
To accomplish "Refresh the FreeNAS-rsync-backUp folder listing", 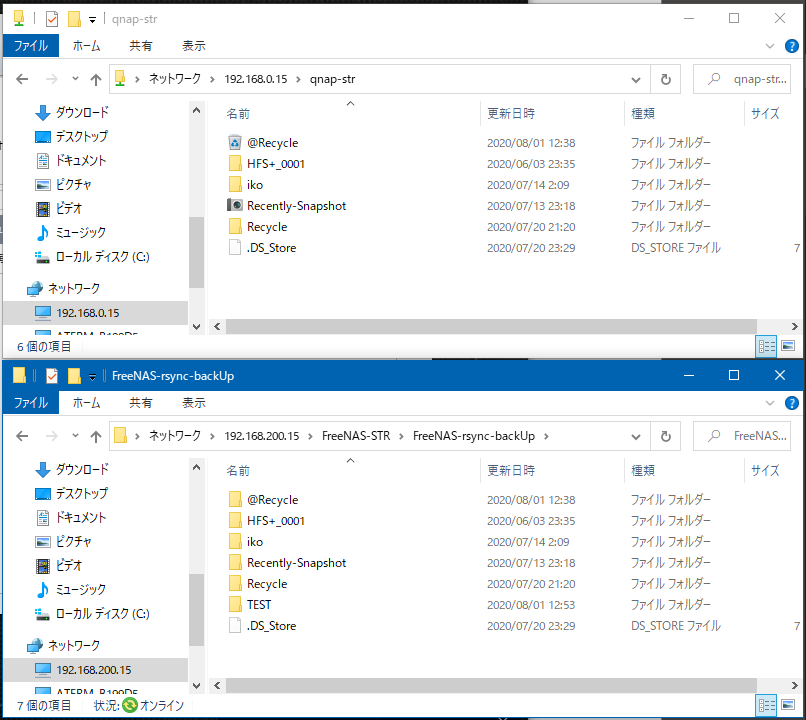I will click(666, 436).
